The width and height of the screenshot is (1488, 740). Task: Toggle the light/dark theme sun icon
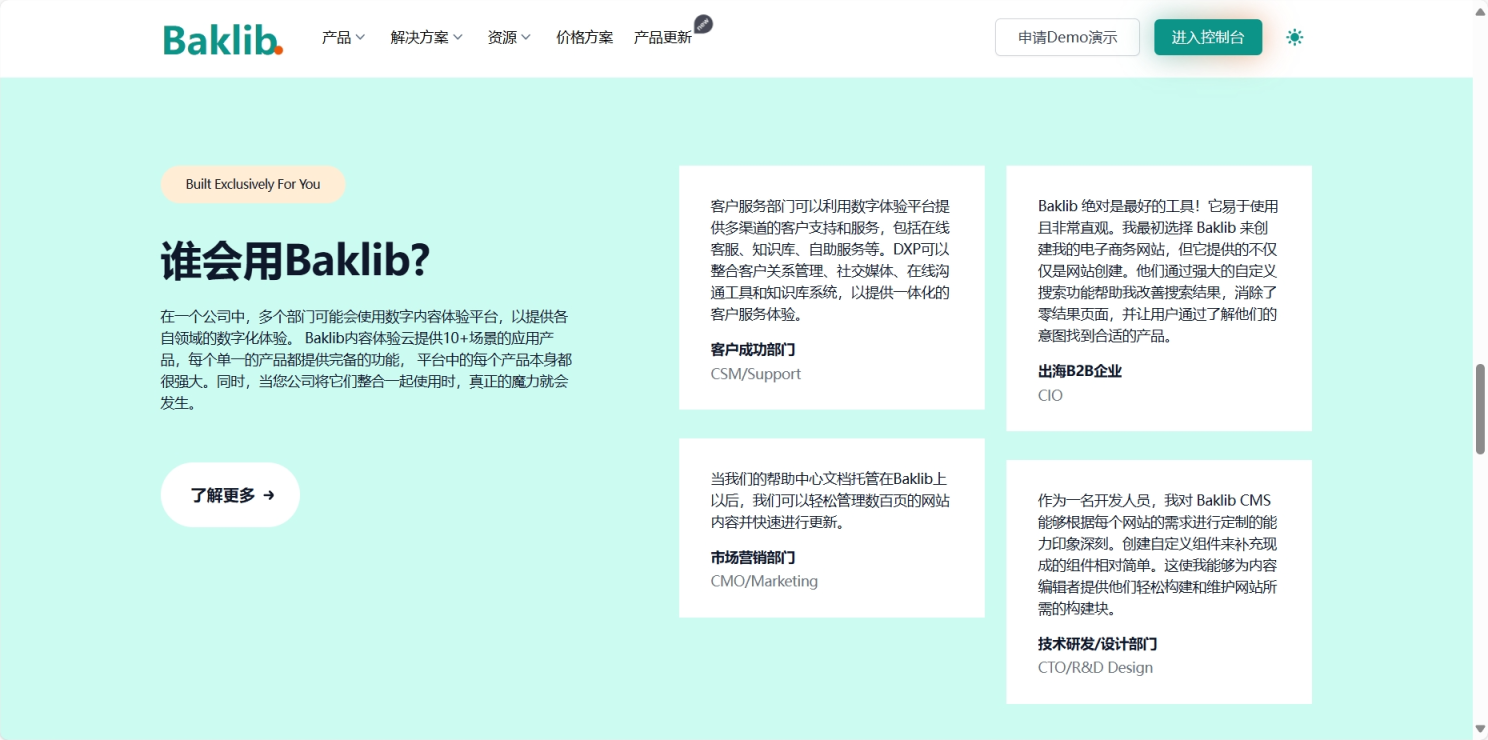pyautogui.click(x=1294, y=38)
